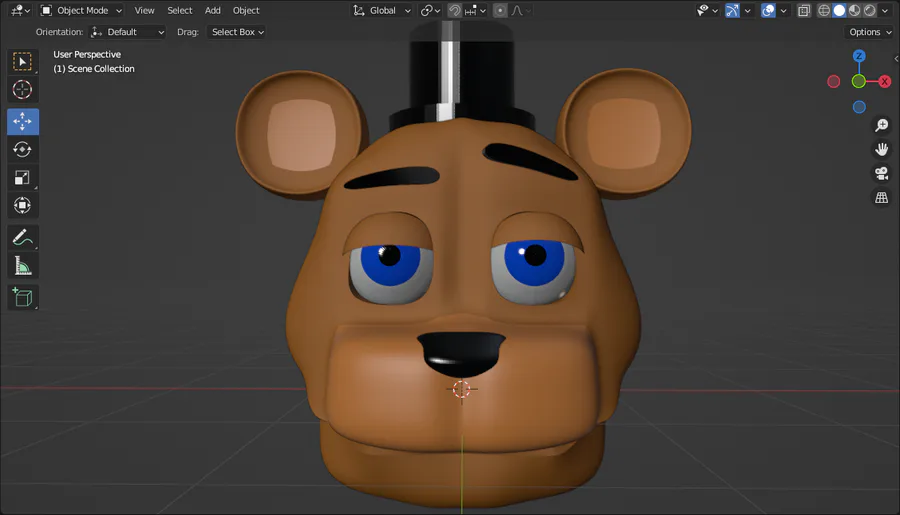Viewport: 900px width, 515px height.
Task: Switch to solid shading
Action: [839, 10]
